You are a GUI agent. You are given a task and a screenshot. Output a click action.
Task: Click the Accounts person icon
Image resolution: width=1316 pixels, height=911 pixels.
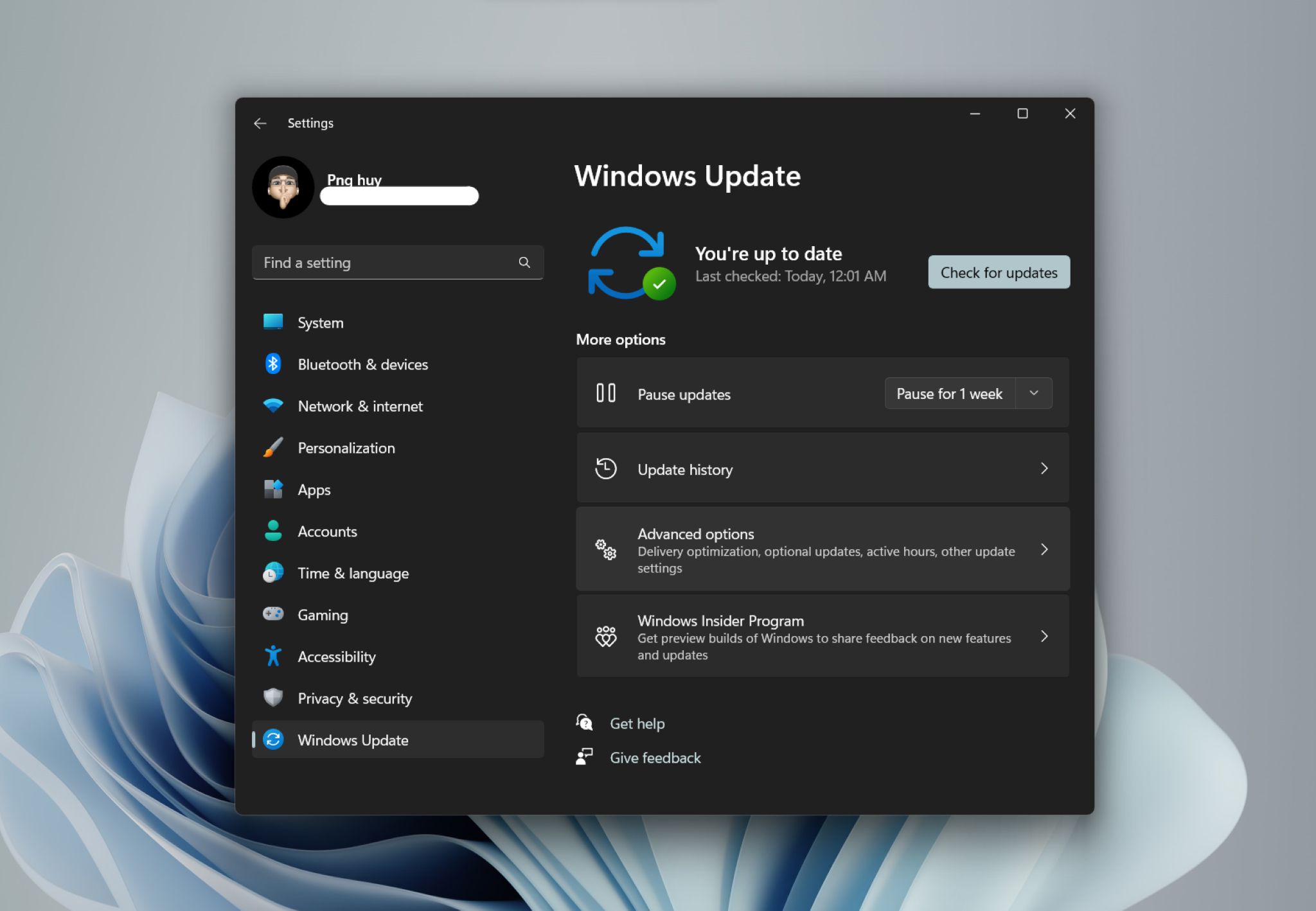(273, 531)
